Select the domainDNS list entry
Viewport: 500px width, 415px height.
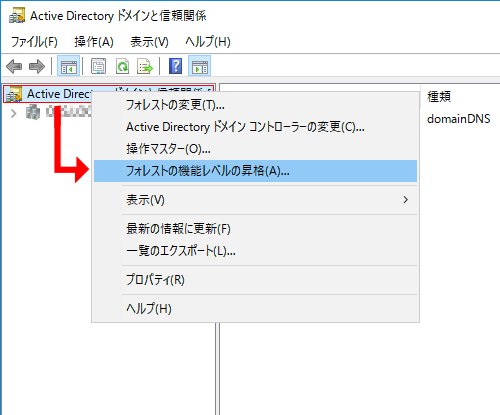pyautogui.click(x=459, y=119)
